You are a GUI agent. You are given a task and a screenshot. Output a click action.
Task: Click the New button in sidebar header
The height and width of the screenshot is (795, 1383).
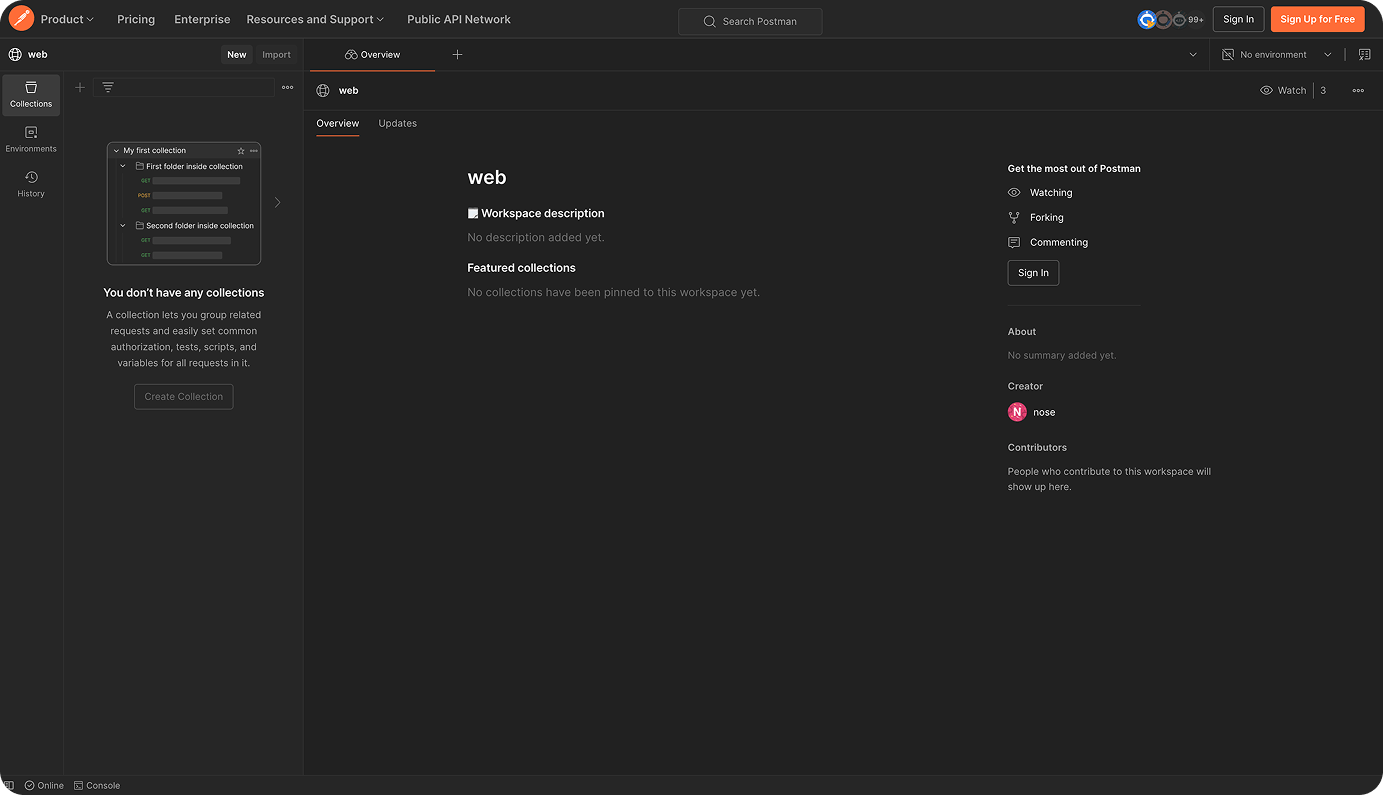(x=236, y=55)
